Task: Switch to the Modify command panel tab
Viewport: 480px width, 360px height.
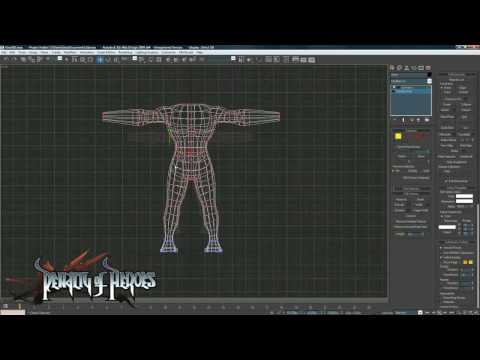Action: click(x=400, y=68)
